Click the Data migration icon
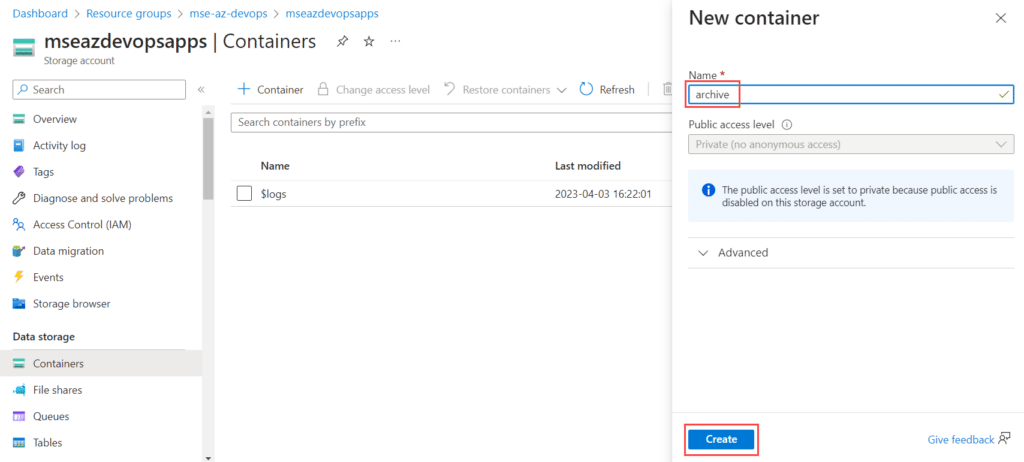This screenshot has height=462, width=1024. [x=19, y=251]
